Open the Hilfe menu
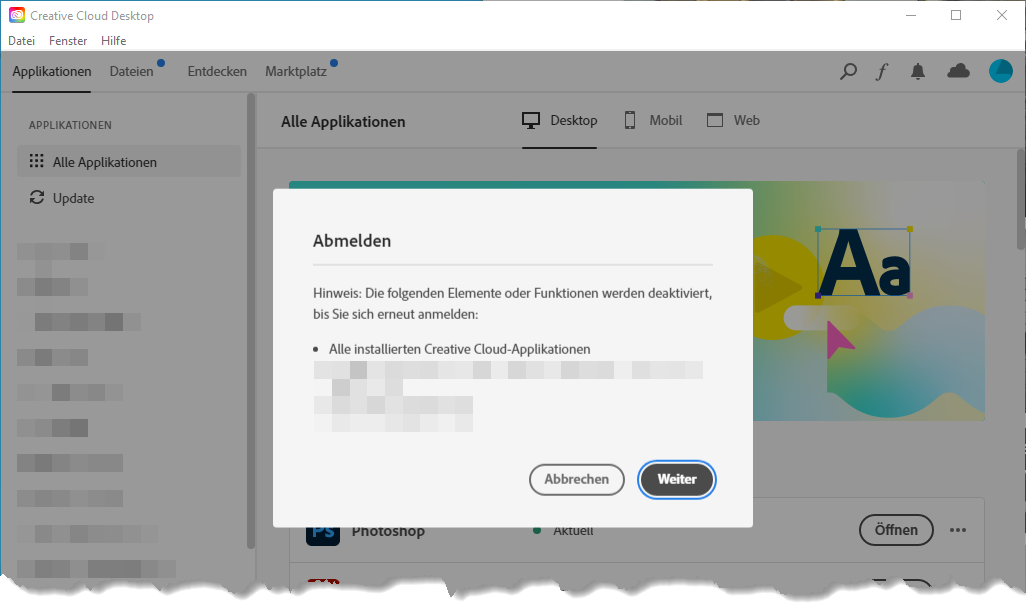 pos(113,41)
